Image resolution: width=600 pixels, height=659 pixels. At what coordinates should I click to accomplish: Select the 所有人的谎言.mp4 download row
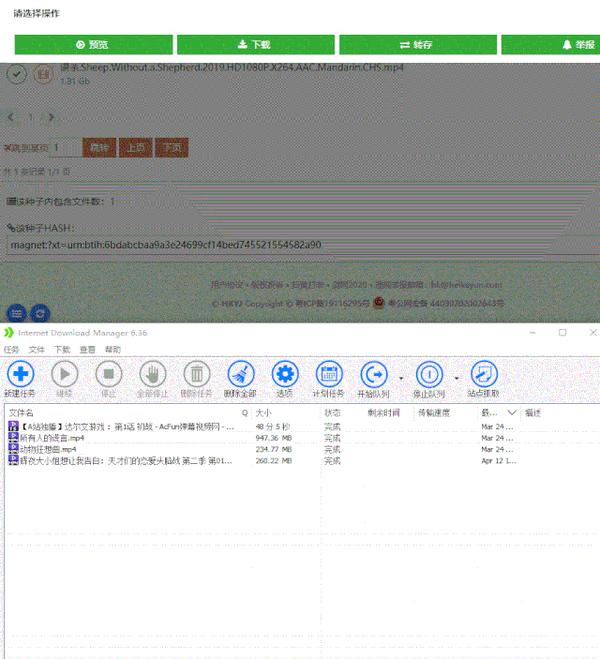[303, 438]
